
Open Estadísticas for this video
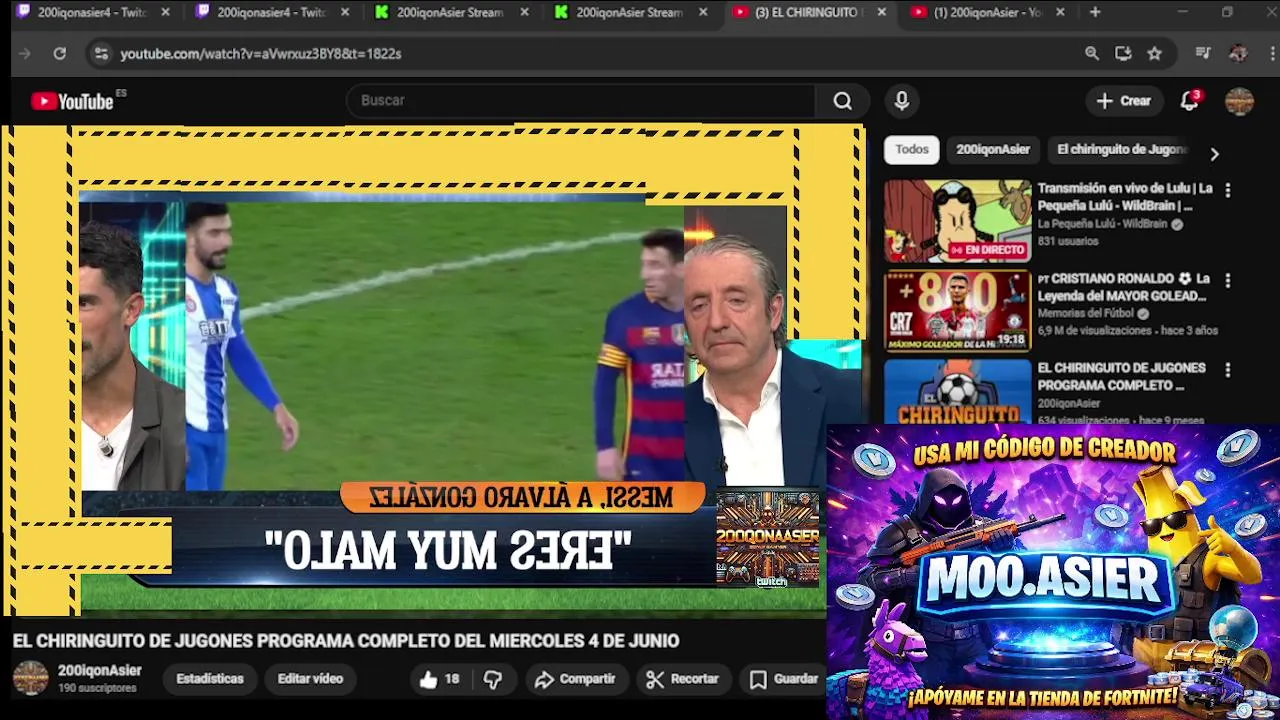(x=210, y=679)
